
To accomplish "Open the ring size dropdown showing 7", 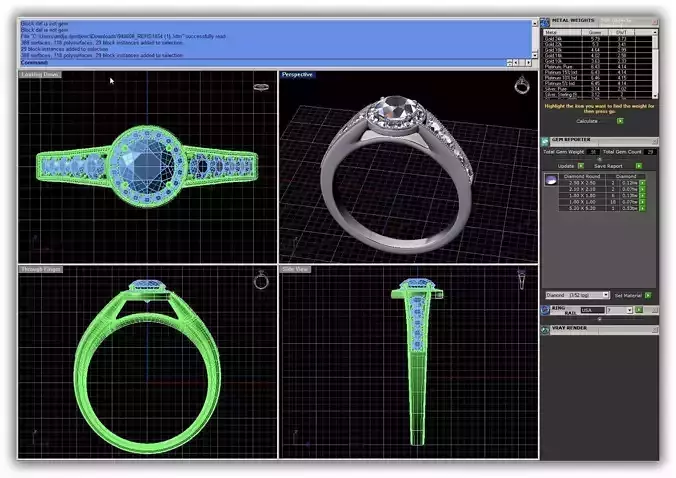I will [x=629, y=310].
